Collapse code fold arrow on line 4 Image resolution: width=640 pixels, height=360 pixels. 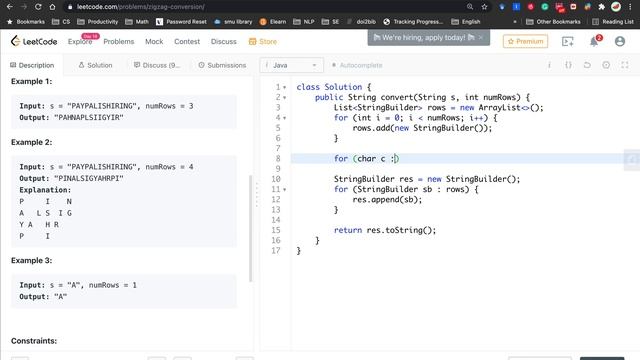click(x=284, y=118)
